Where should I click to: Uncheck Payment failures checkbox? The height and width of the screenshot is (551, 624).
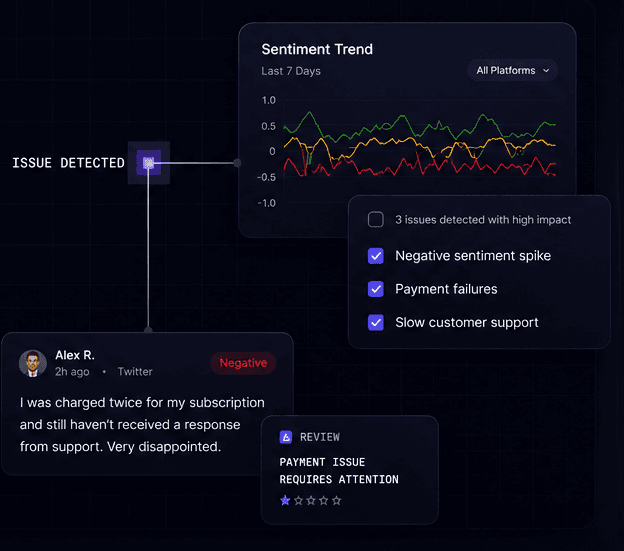(x=376, y=289)
